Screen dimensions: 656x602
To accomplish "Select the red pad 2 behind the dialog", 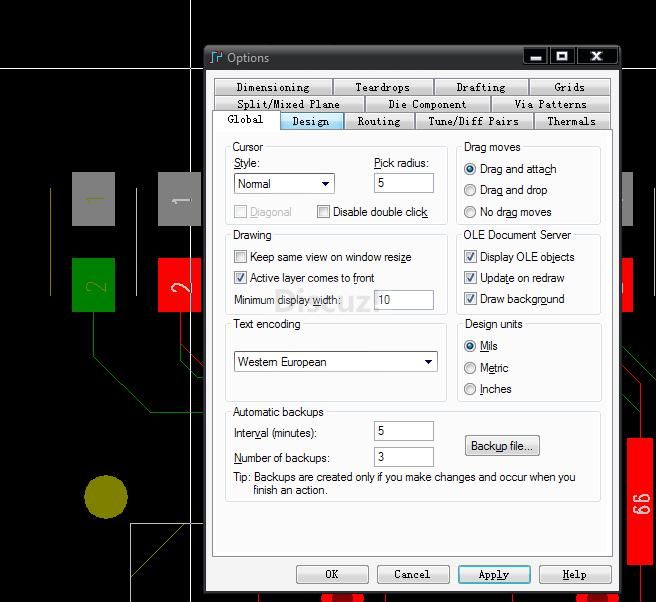I will click(179, 285).
